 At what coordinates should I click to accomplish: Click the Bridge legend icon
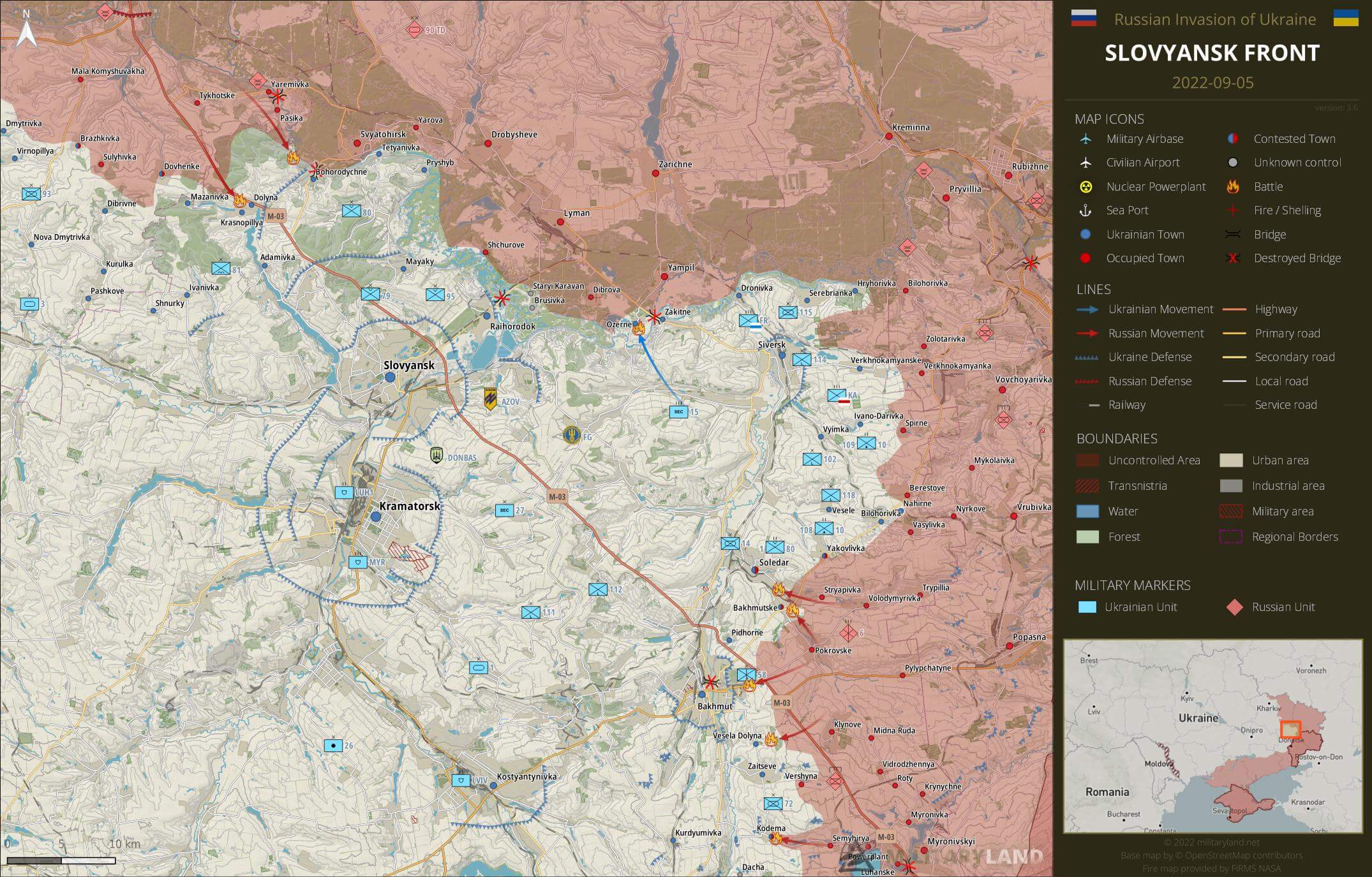(1233, 235)
